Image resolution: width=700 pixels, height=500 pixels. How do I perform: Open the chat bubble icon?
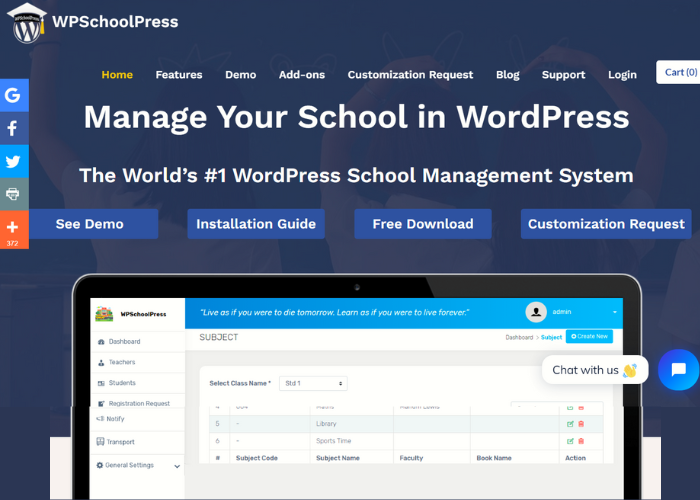click(x=678, y=370)
